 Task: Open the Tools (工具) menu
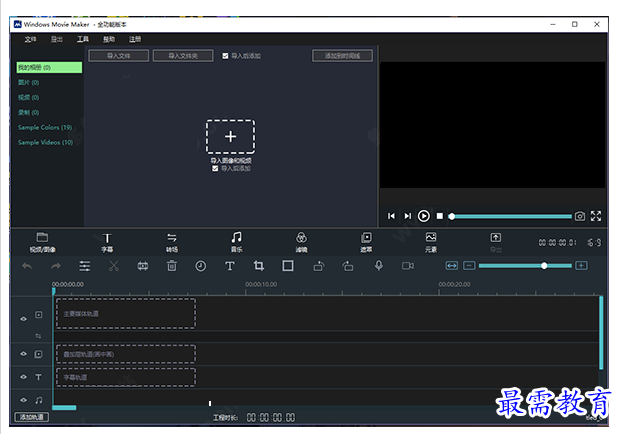[83, 39]
